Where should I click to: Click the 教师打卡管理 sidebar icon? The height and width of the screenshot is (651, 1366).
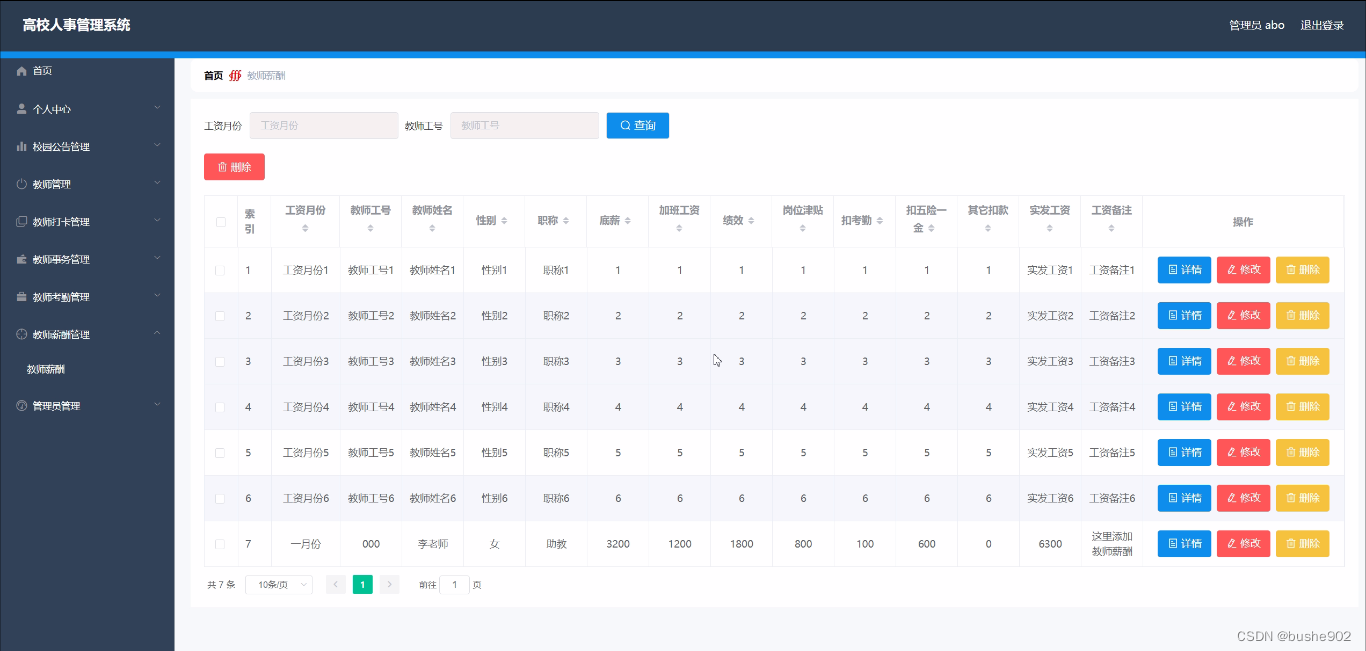22,221
